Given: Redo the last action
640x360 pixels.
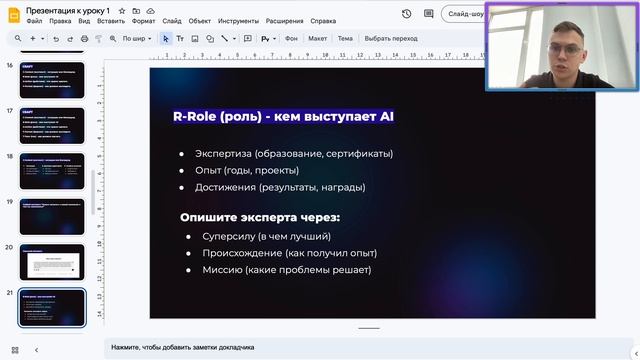Looking at the screenshot, I should 70,39.
